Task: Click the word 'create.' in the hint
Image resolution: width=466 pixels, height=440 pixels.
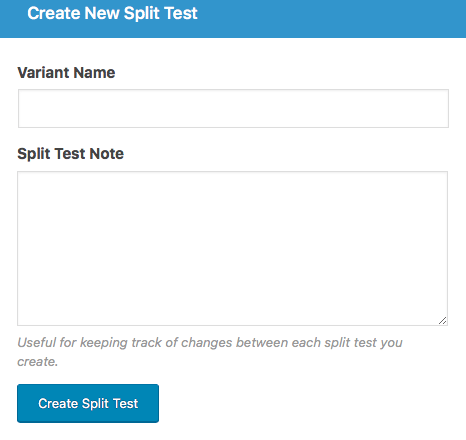Action: 38,362
